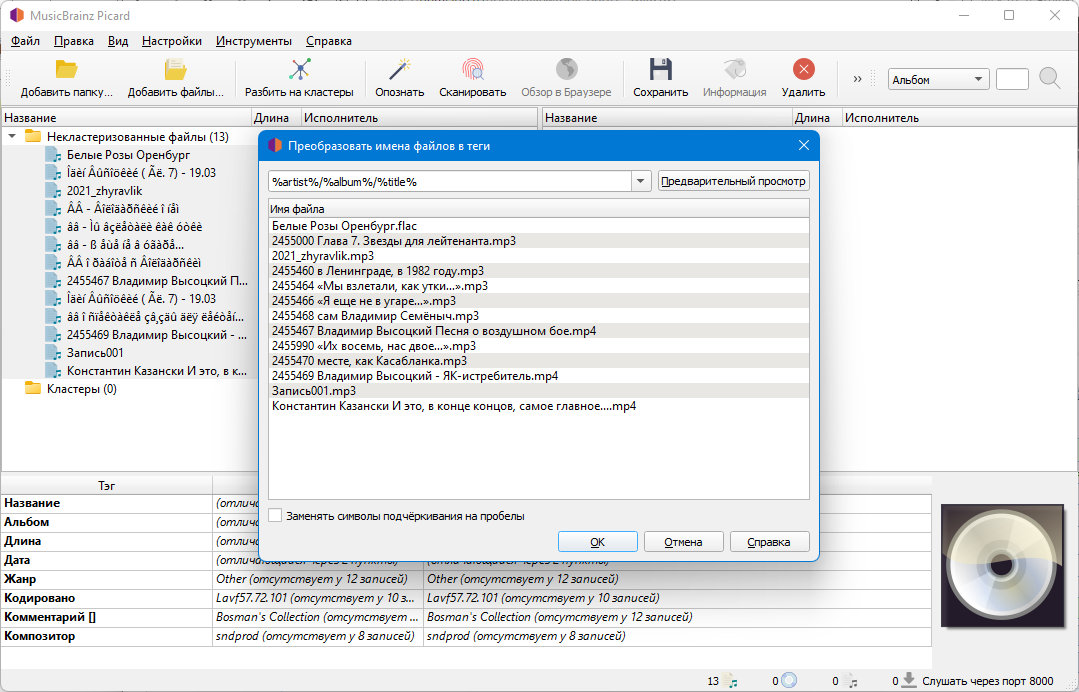Image resolution: width=1079 pixels, height=692 pixels.
Task: Click the Добавить папку folder icon
Action: click(66, 69)
